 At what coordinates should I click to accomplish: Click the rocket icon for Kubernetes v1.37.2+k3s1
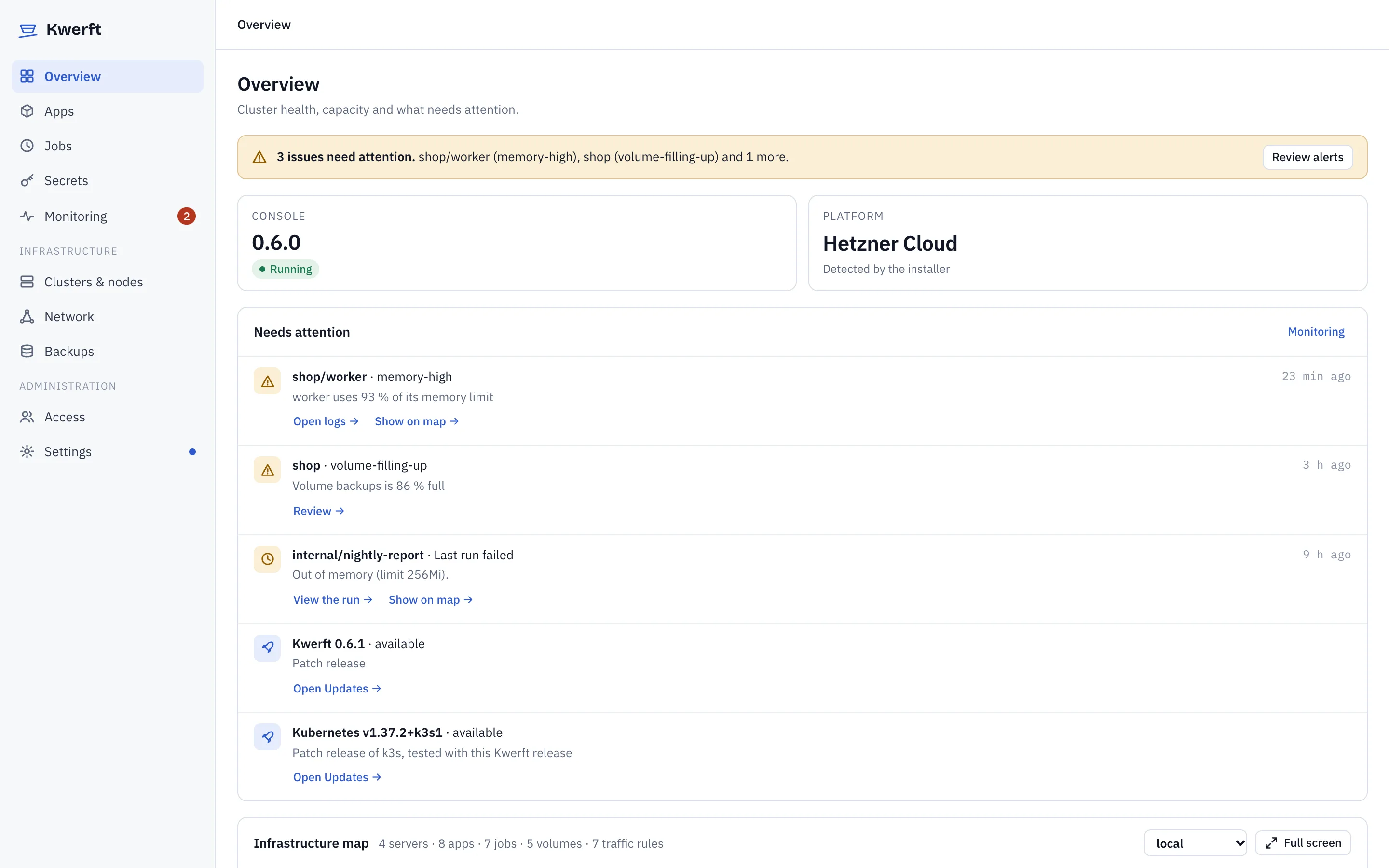(x=268, y=736)
